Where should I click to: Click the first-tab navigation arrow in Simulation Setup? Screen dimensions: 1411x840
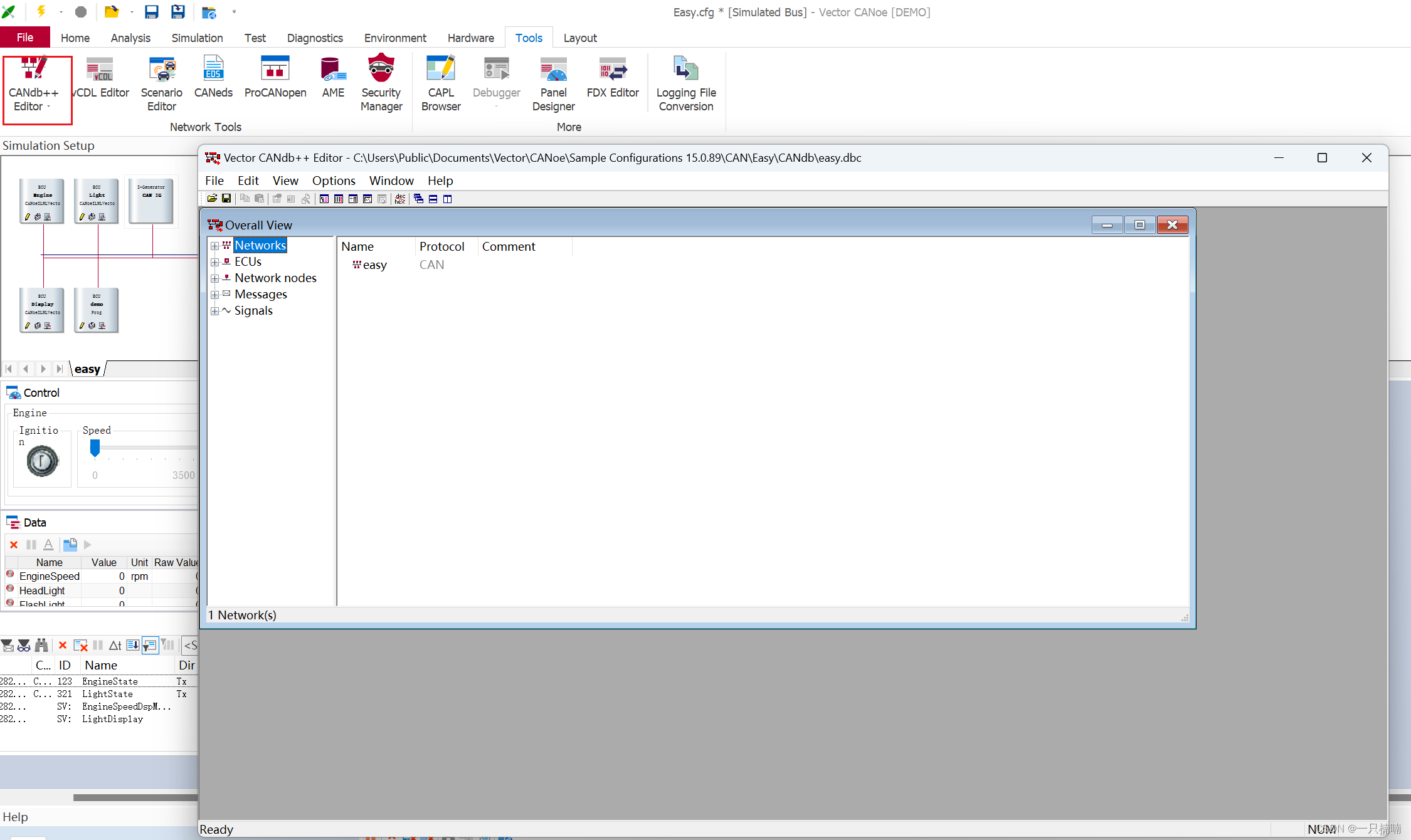pyautogui.click(x=9, y=369)
